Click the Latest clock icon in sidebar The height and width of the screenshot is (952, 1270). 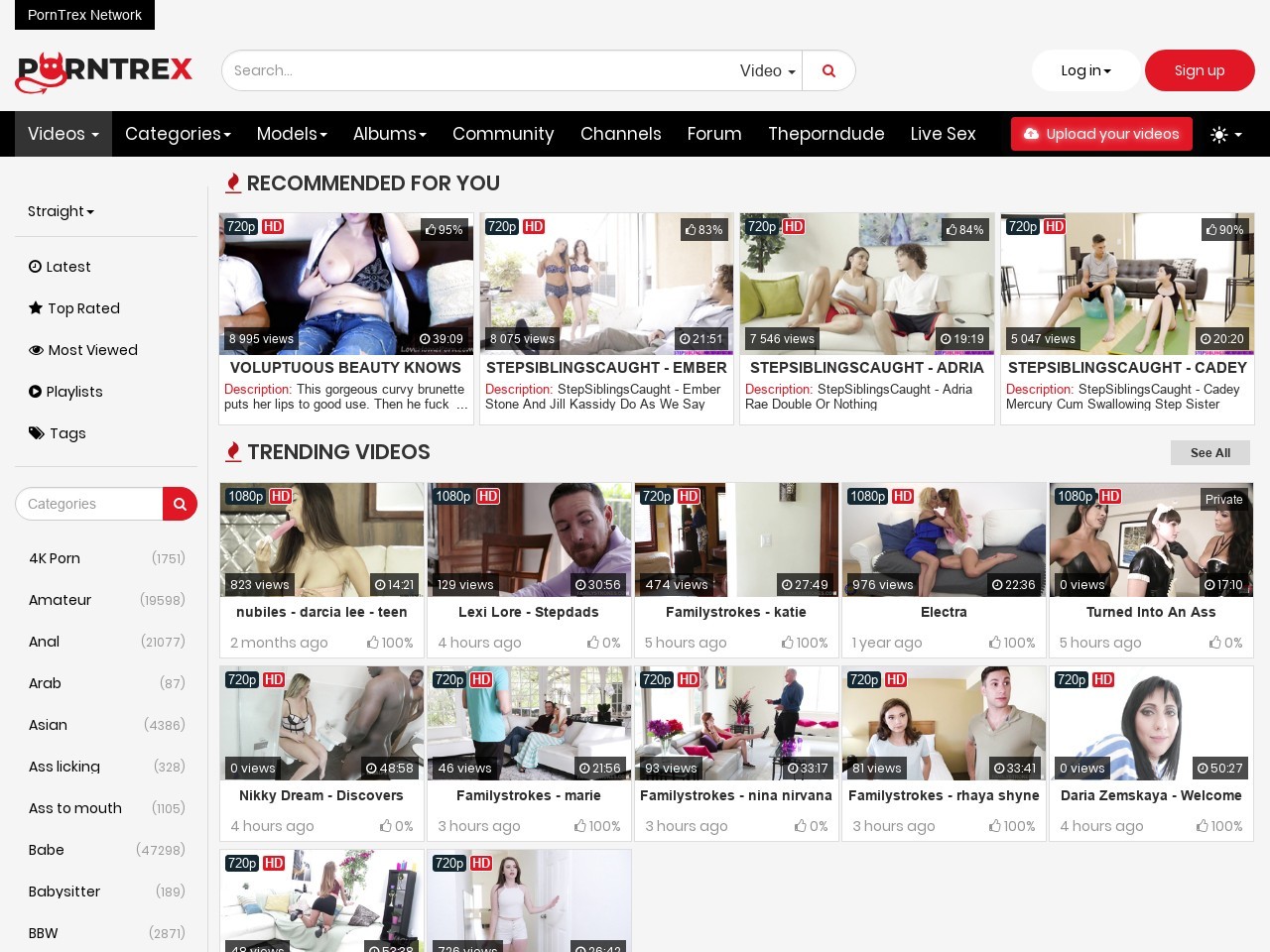[x=35, y=266]
